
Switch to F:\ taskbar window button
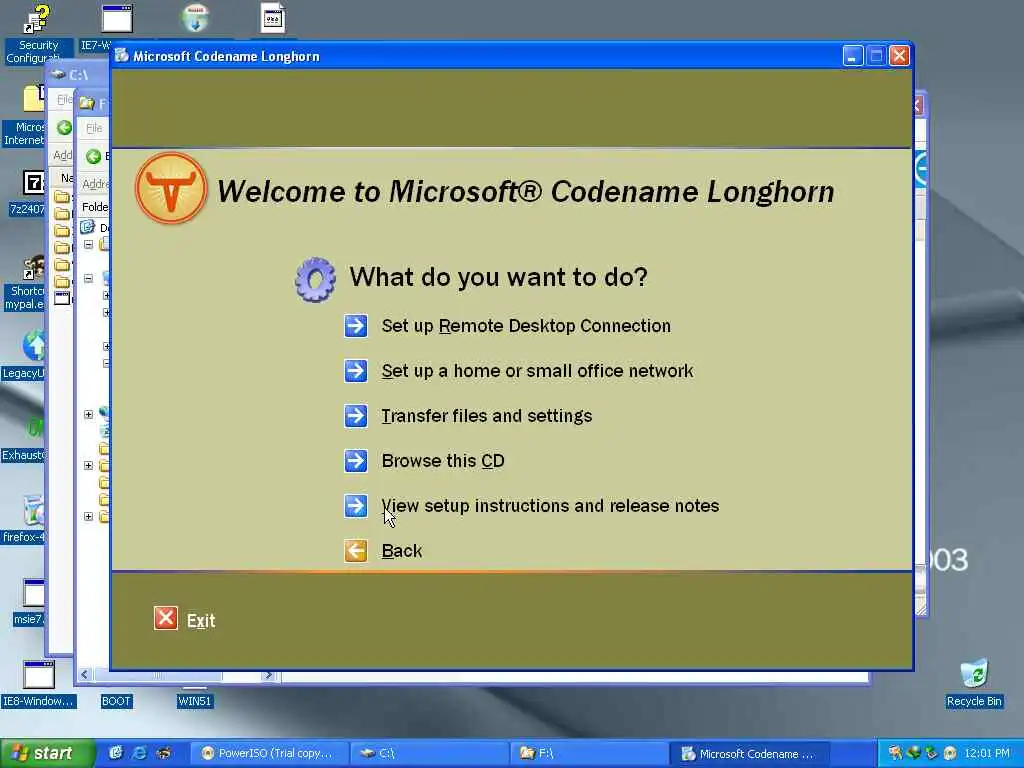click(588, 754)
